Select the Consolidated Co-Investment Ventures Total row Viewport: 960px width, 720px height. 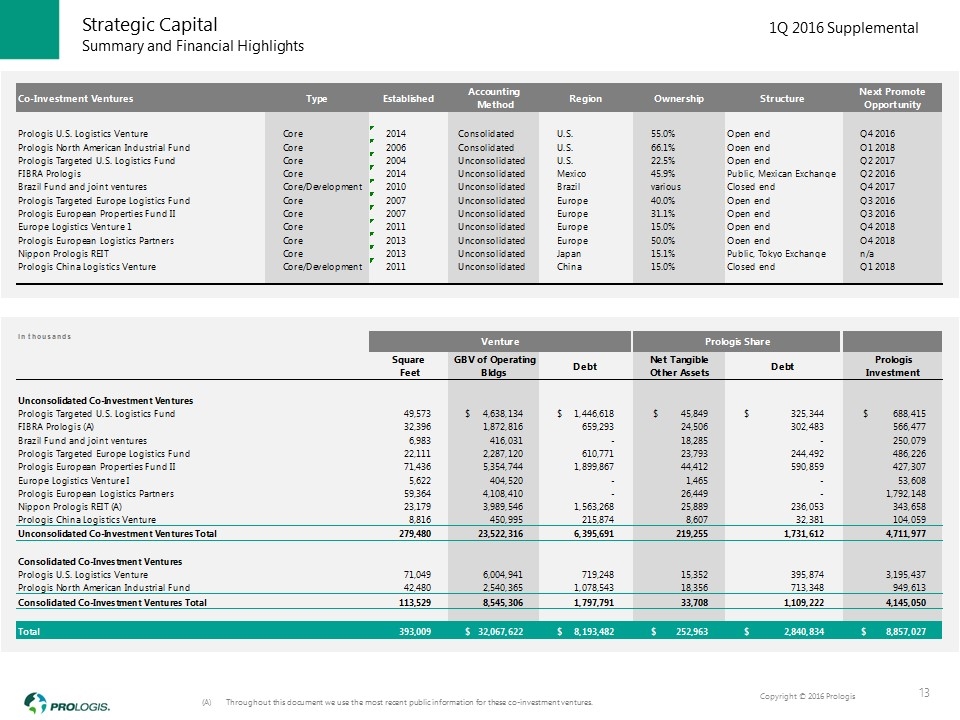click(x=112, y=603)
